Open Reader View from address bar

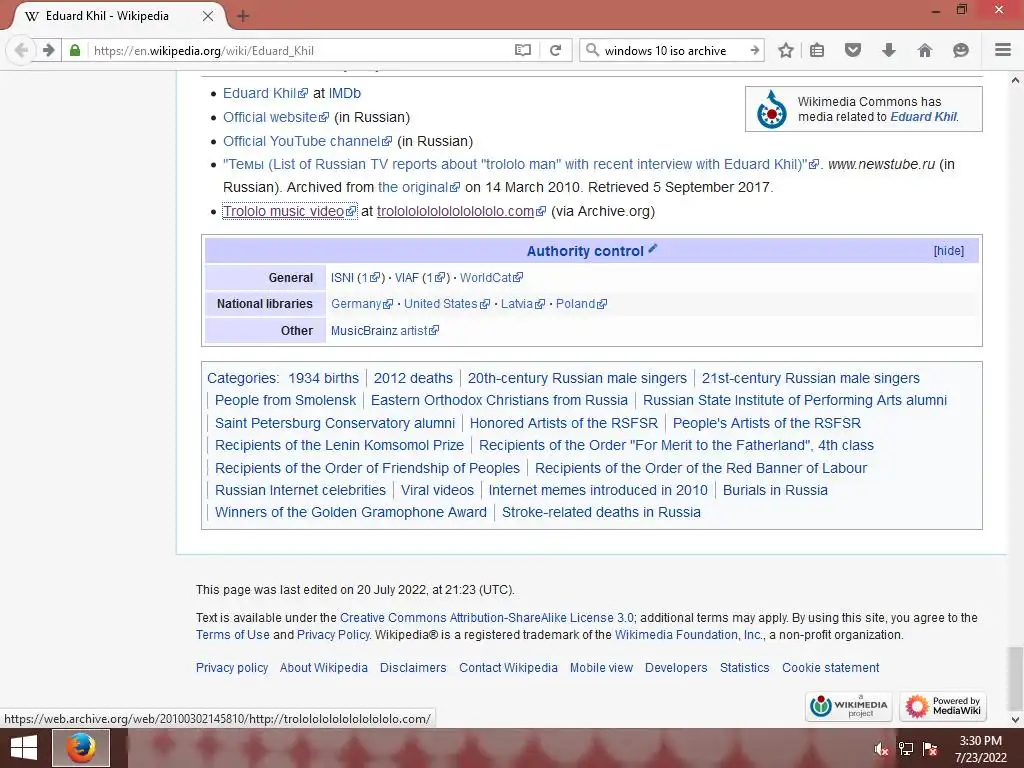point(522,50)
